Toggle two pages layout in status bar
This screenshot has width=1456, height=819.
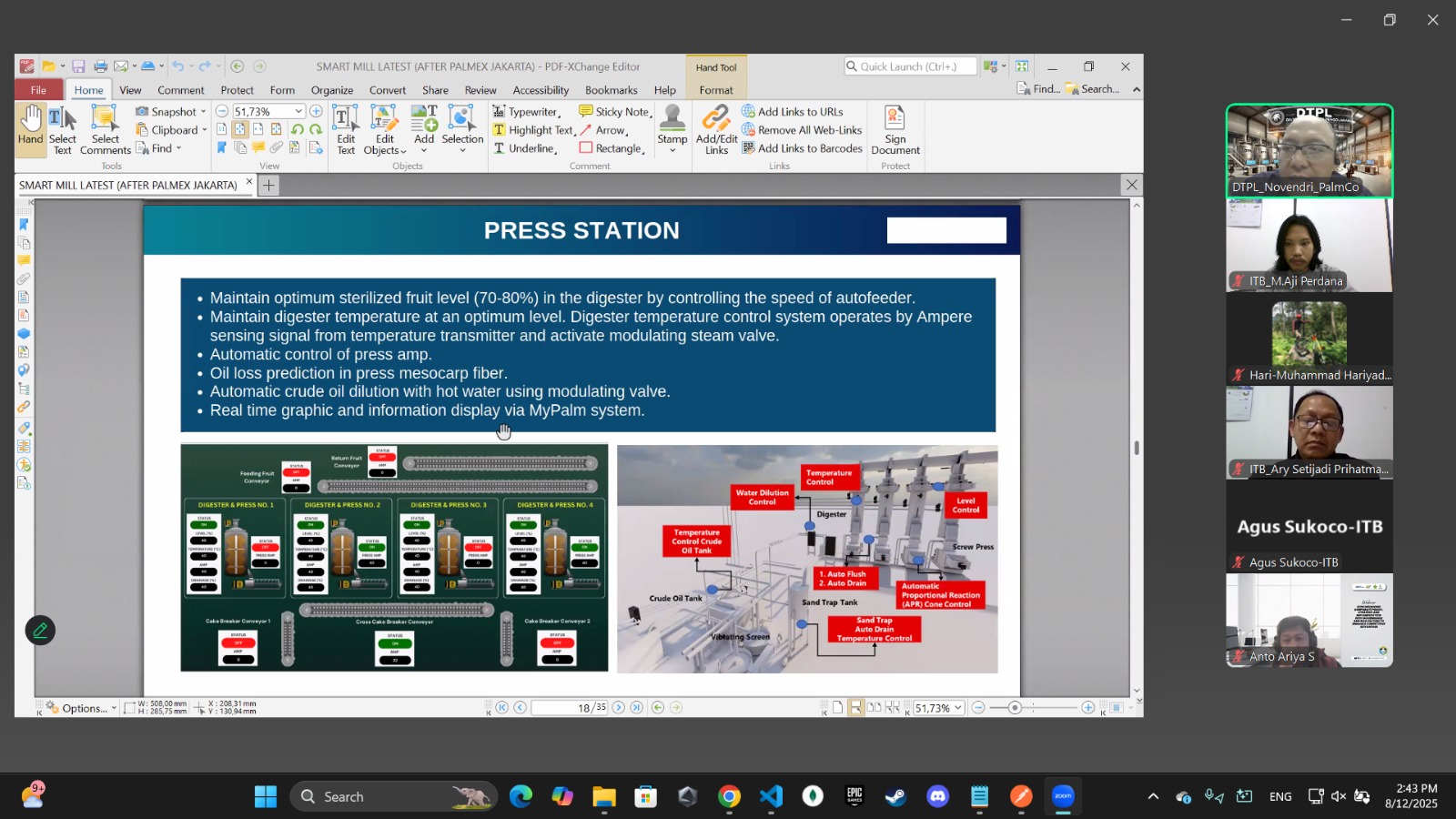[x=874, y=707]
